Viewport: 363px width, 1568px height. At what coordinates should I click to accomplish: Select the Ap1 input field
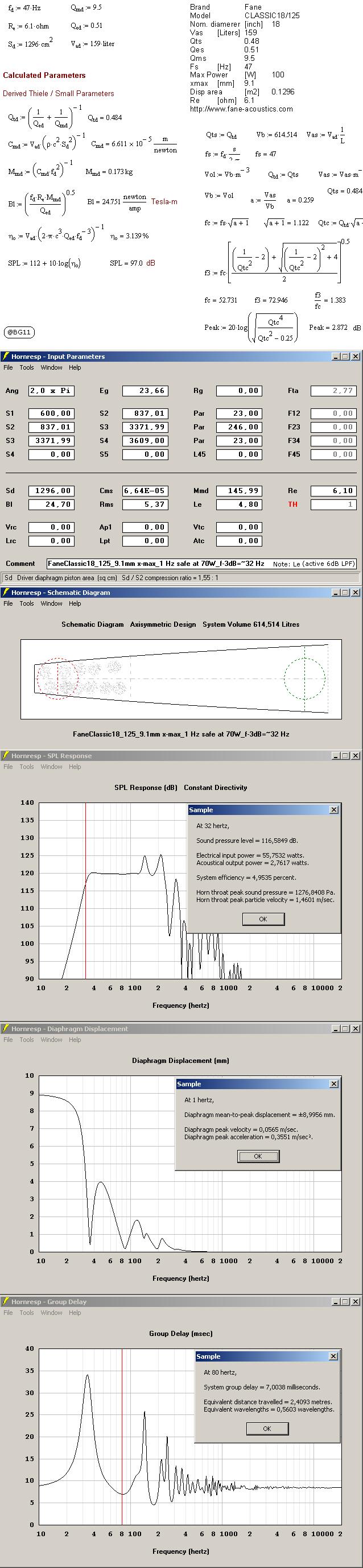pyautogui.click(x=145, y=527)
